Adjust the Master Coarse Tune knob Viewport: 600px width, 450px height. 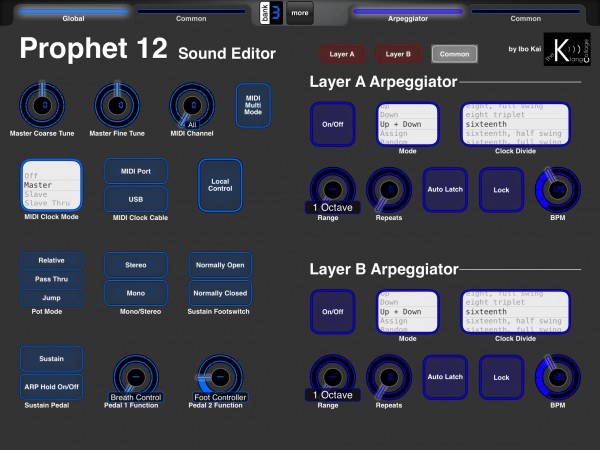pos(42,105)
